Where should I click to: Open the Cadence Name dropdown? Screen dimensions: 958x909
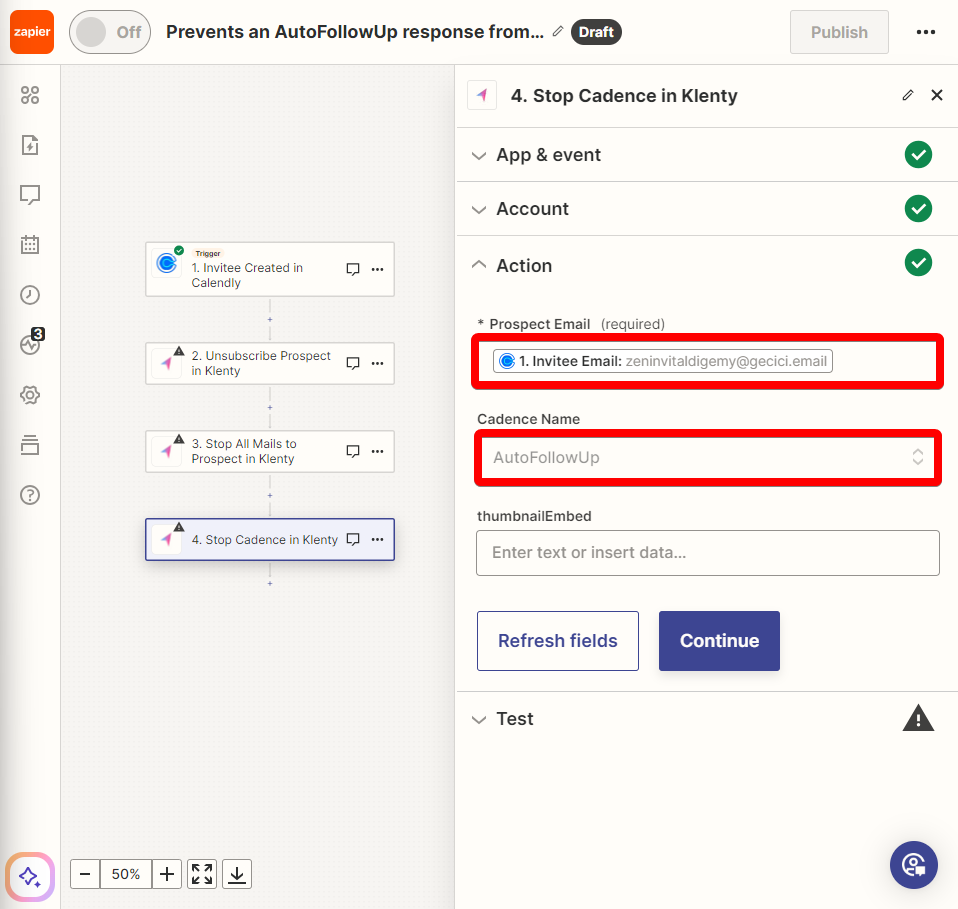(708, 458)
